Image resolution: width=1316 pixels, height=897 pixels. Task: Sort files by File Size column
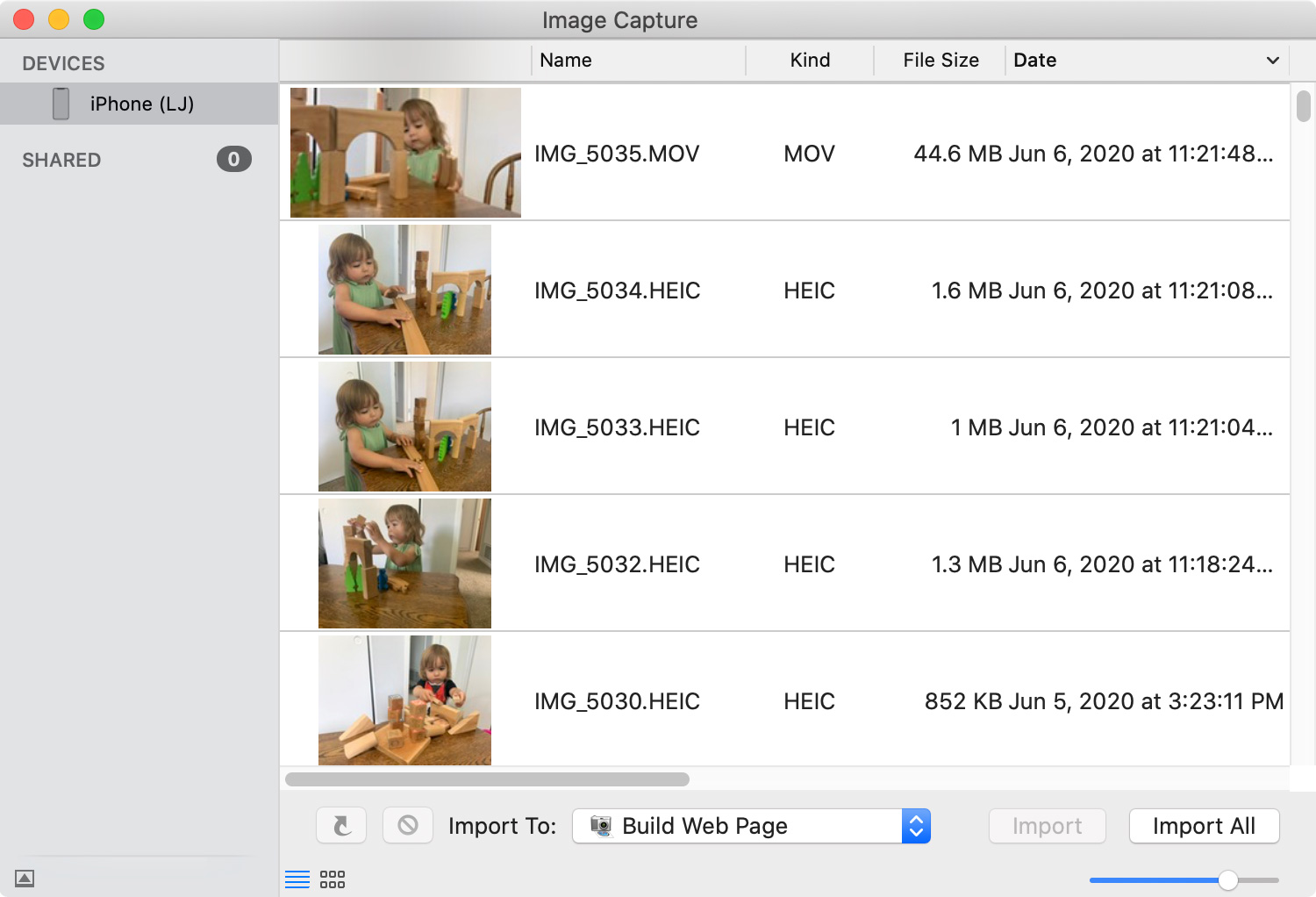pyautogui.click(x=941, y=61)
